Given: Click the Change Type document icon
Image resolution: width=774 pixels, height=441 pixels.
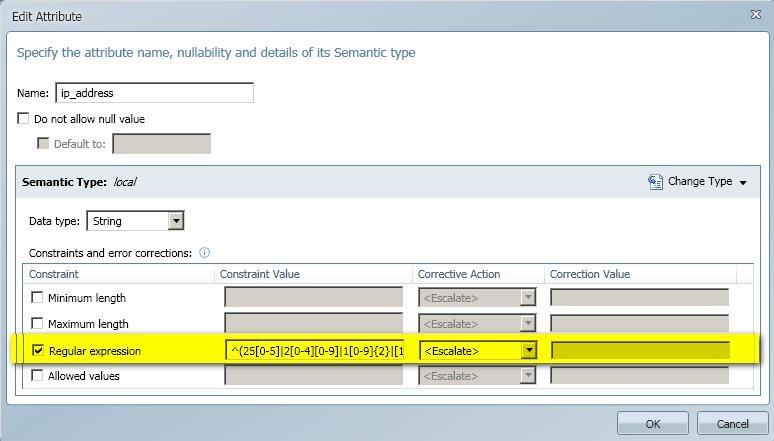Looking at the screenshot, I should 655,182.
